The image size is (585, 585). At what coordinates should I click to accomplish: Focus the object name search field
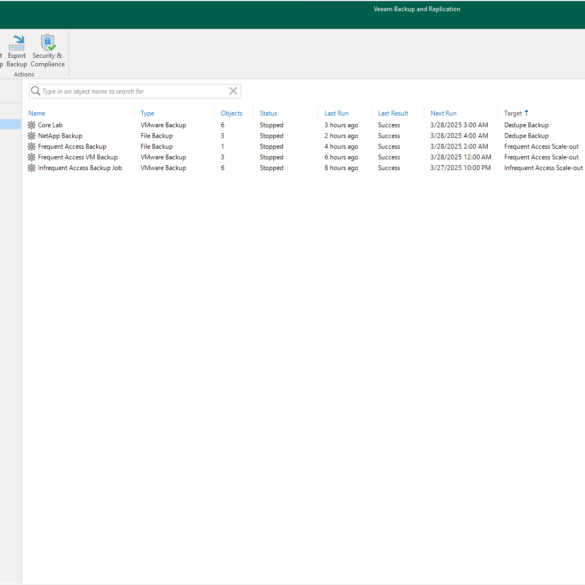[x=135, y=91]
